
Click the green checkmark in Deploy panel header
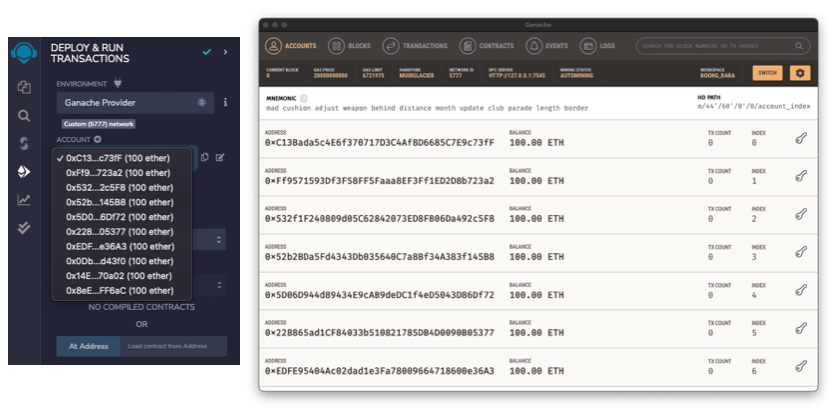(x=207, y=52)
